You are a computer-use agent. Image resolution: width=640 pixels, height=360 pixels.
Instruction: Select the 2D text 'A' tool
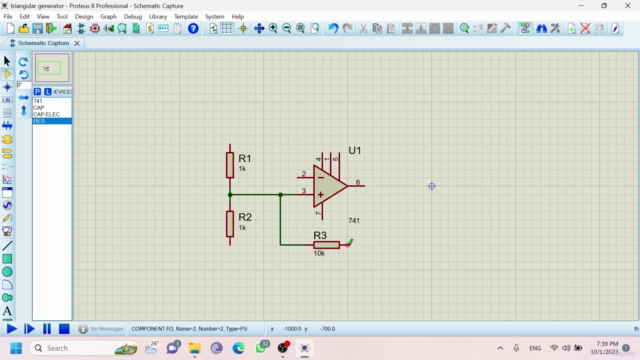[7, 311]
